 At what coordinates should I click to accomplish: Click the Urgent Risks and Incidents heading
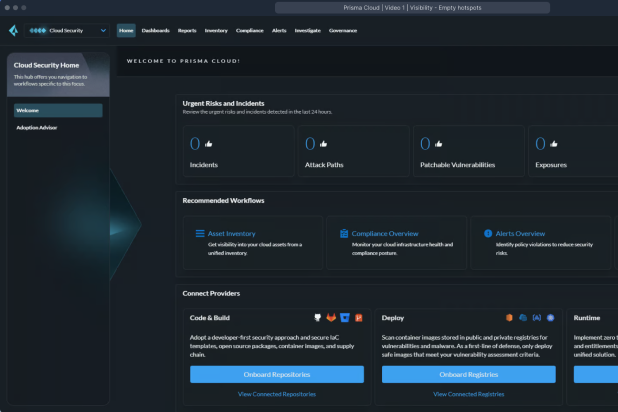(223, 104)
